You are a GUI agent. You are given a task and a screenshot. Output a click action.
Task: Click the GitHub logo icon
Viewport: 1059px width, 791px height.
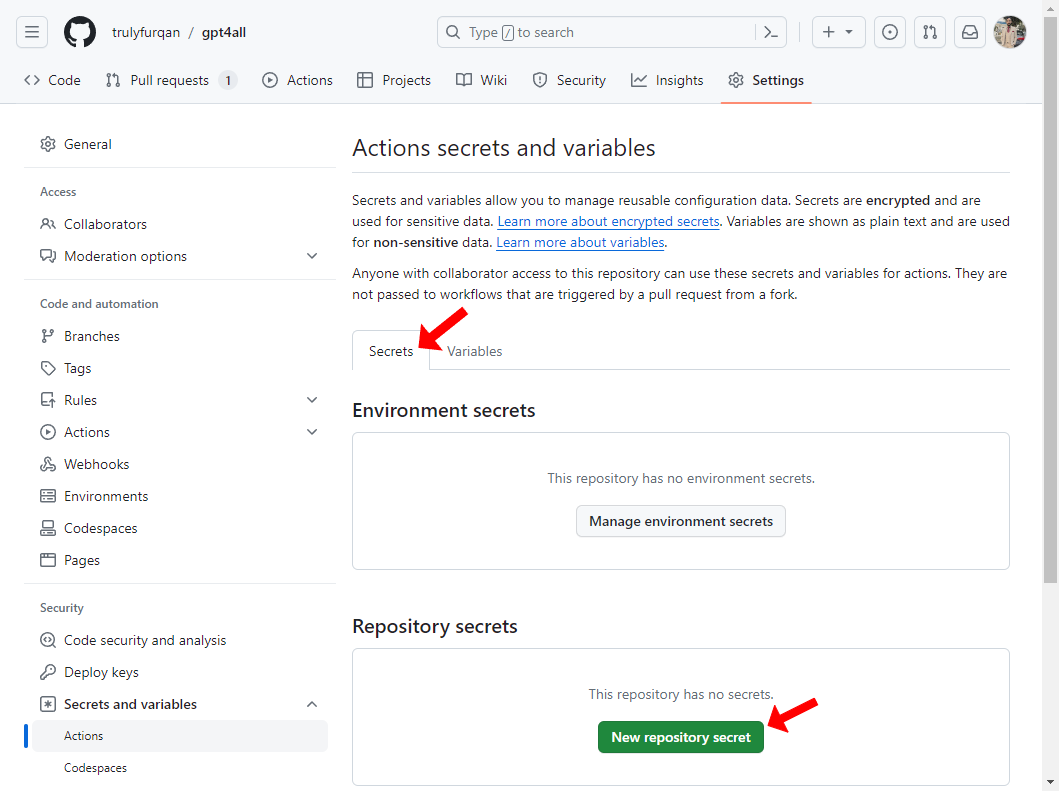point(80,32)
